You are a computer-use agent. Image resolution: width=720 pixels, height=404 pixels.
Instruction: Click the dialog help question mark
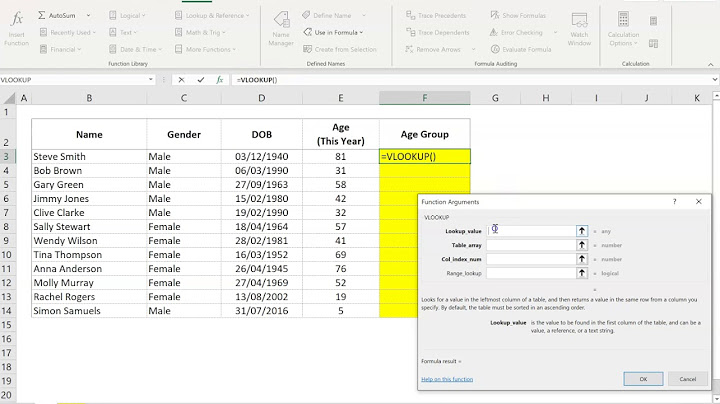tap(675, 202)
